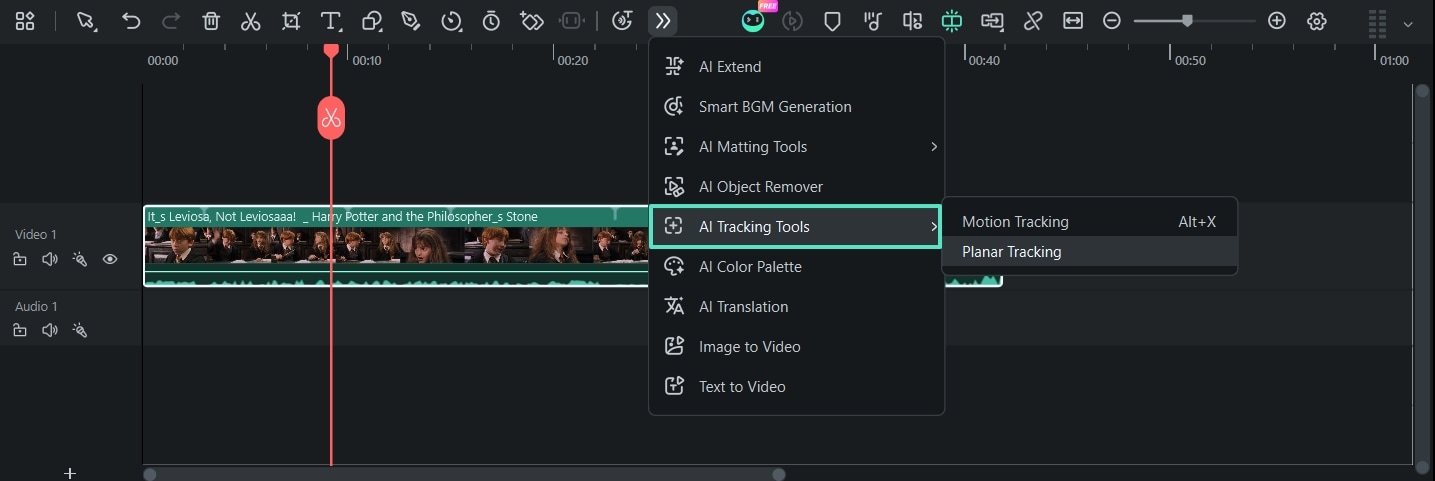
Task: Choose AI Color Palette
Action: click(797, 267)
